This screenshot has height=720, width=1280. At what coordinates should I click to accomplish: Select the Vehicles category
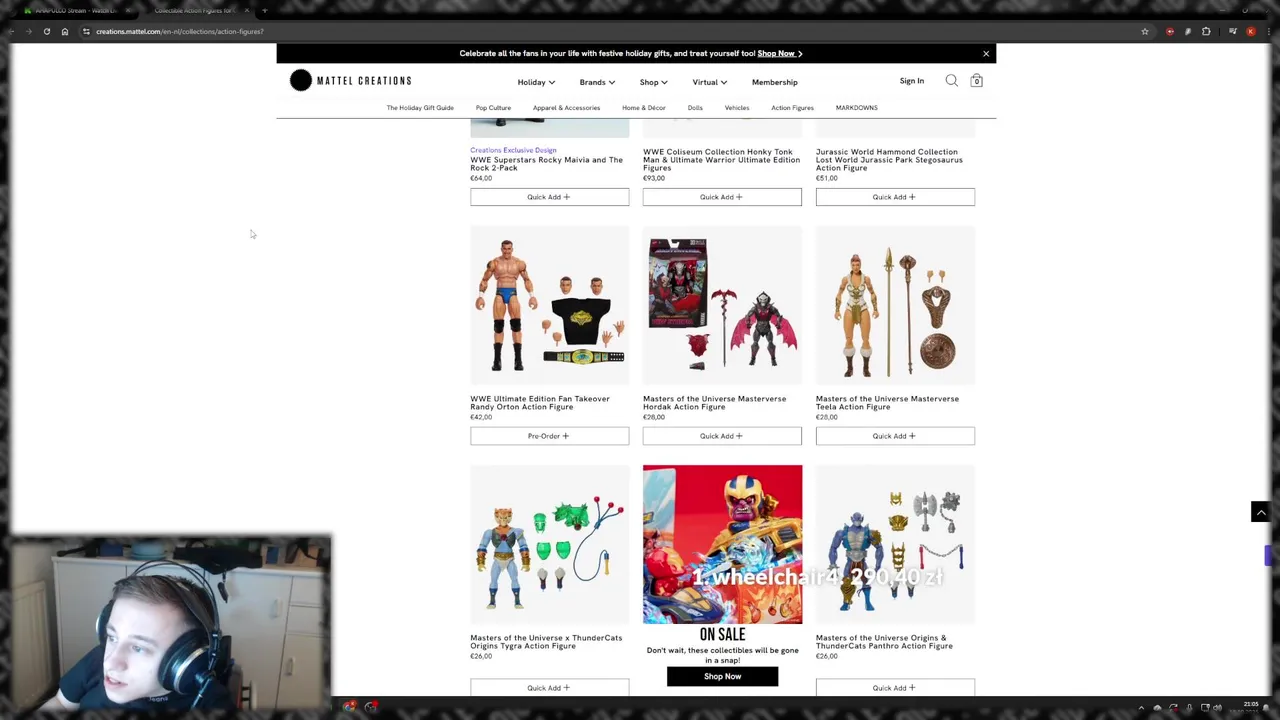tap(737, 108)
